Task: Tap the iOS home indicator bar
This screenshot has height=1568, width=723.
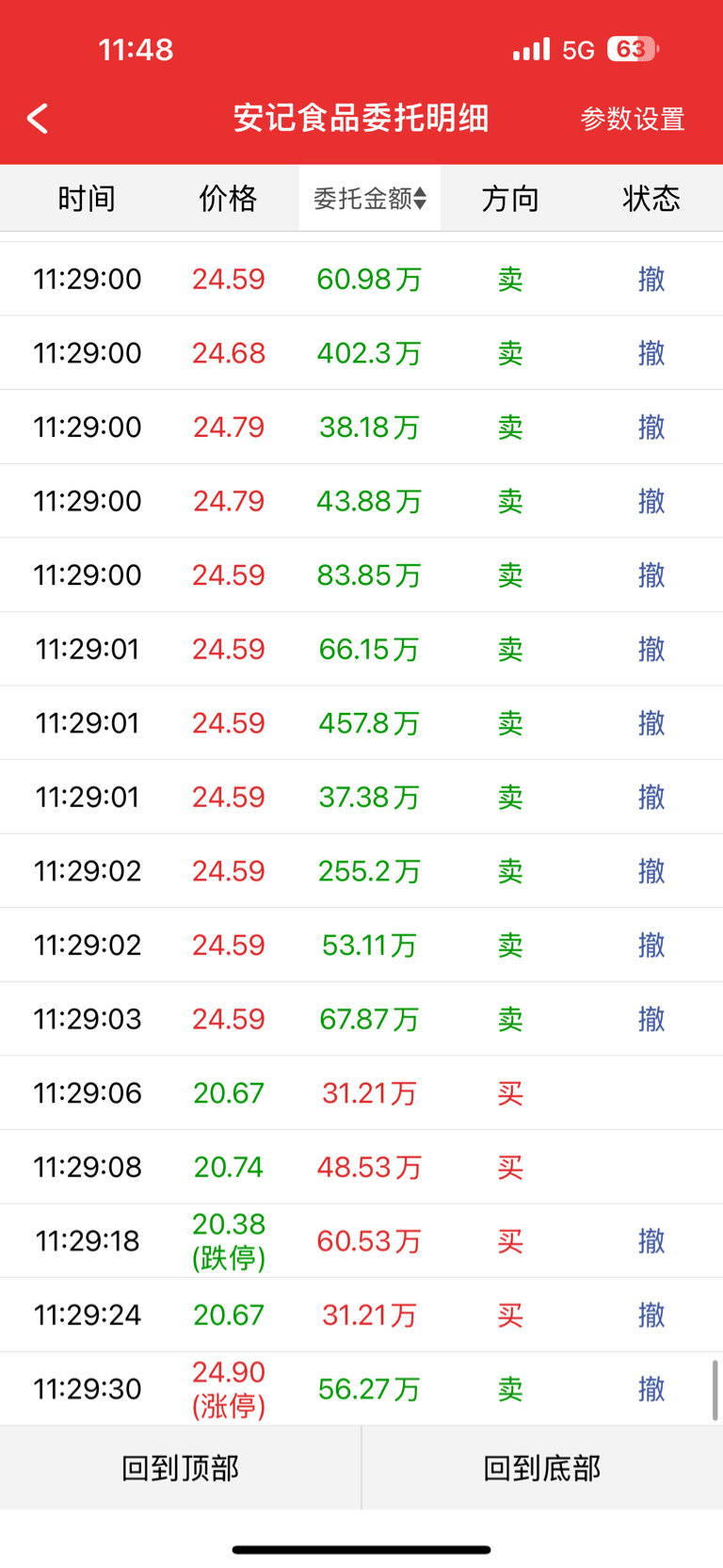Action: [x=361, y=1549]
